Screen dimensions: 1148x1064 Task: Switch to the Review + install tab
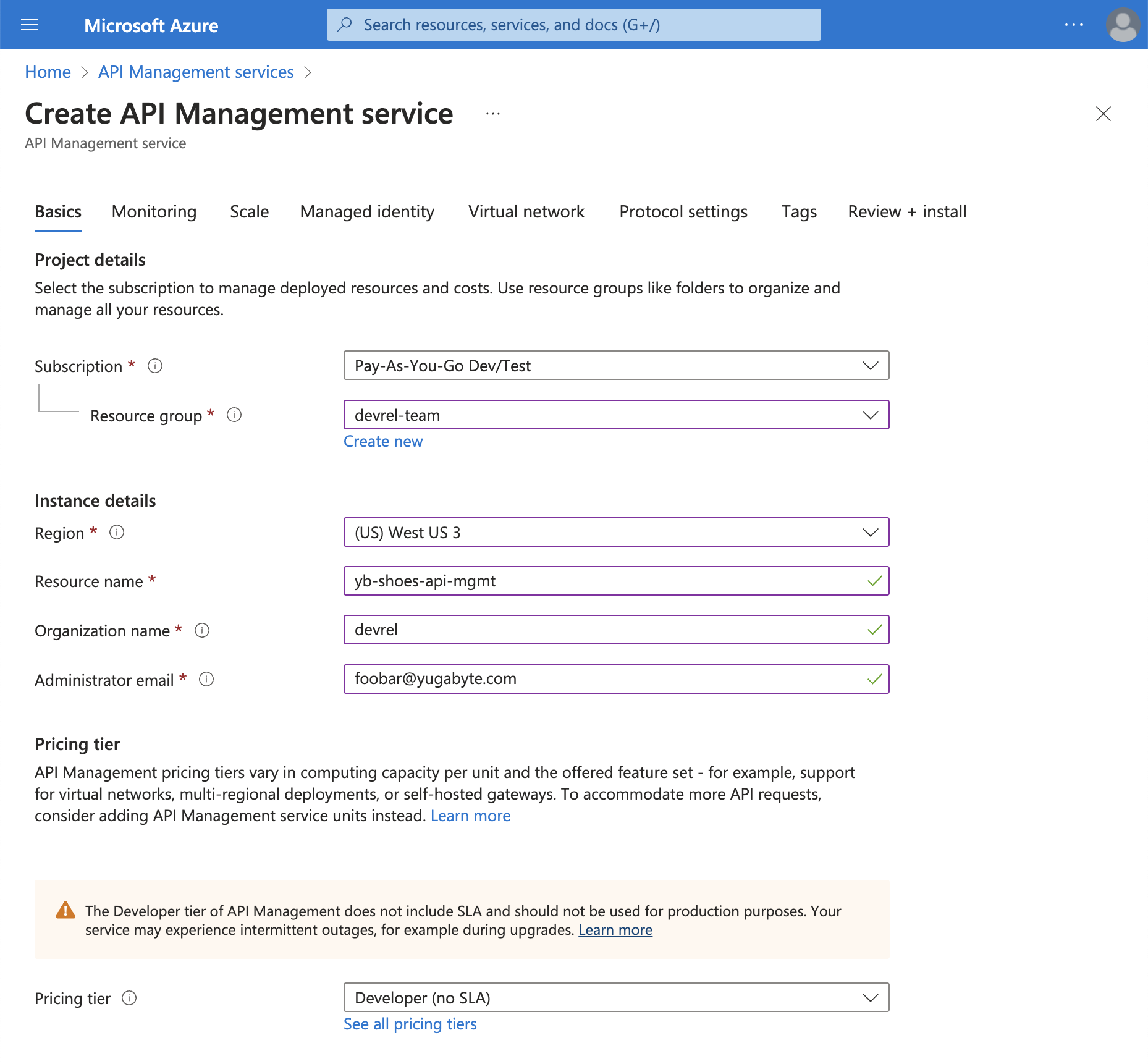tap(907, 211)
